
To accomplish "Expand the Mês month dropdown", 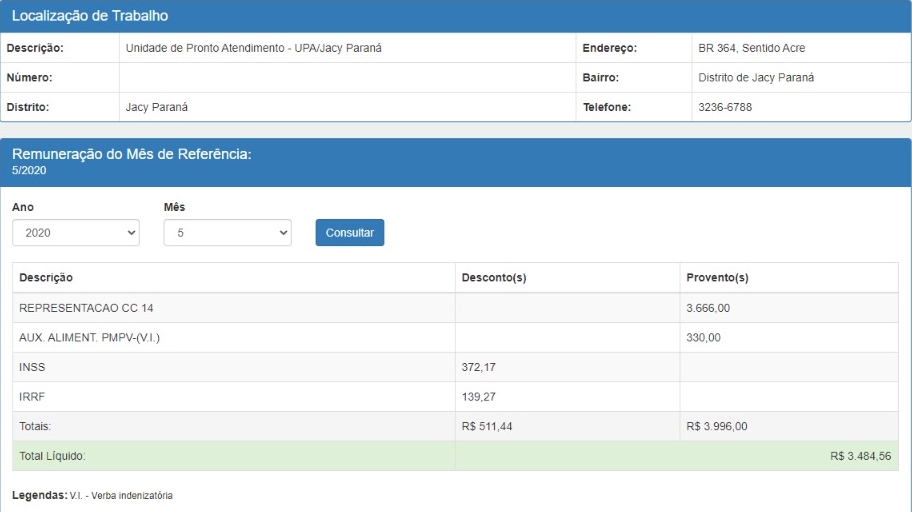I will pyautogui.click(x=227, y=233).
